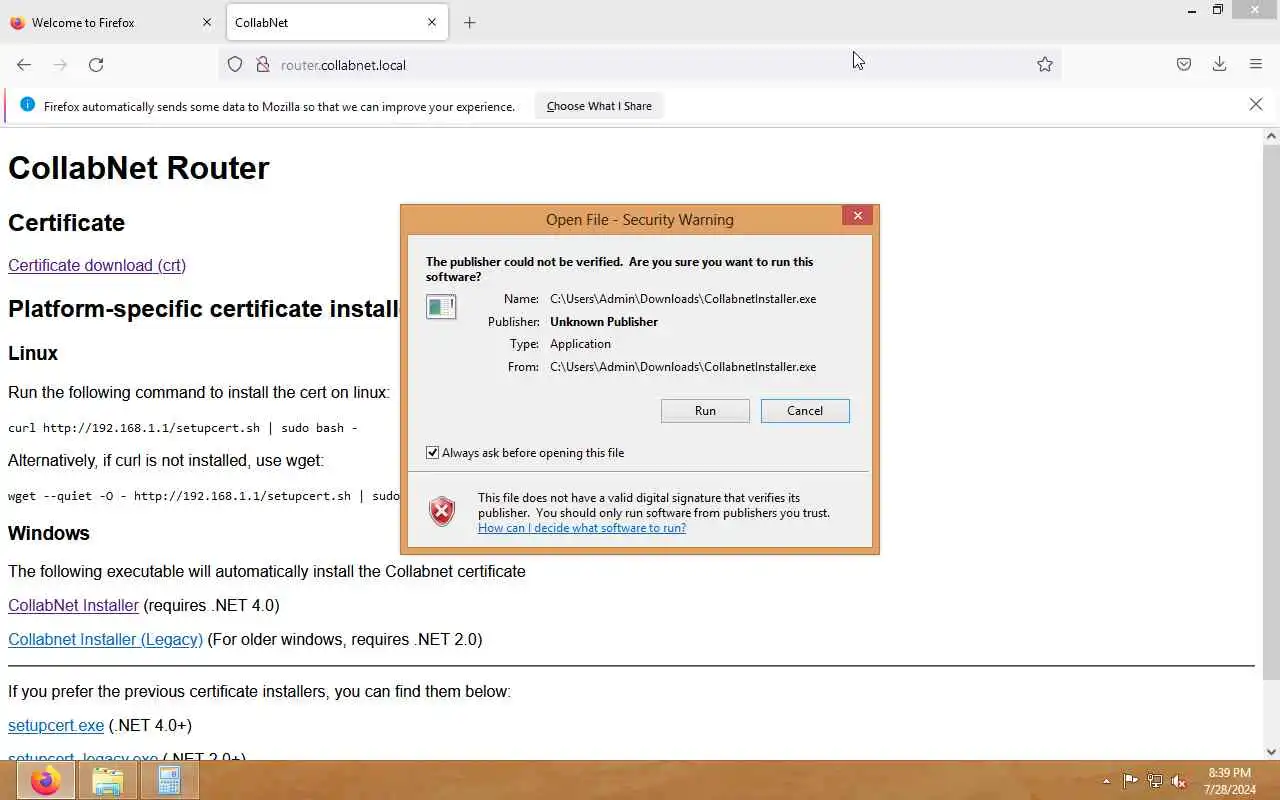Image resolution: width=1280 pixels, height=800 pixels.
Task: Click the Action Center flag tray icon
Action: point(1130,781)
